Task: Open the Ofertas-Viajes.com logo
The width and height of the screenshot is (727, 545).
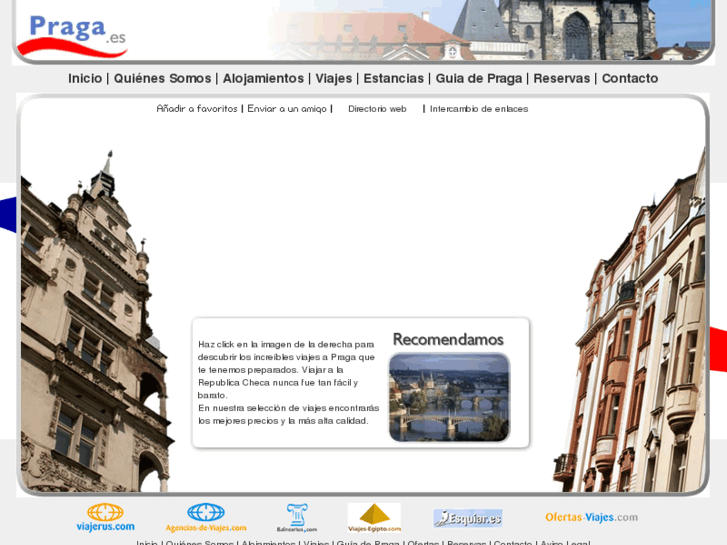Action: click(591, 517)
